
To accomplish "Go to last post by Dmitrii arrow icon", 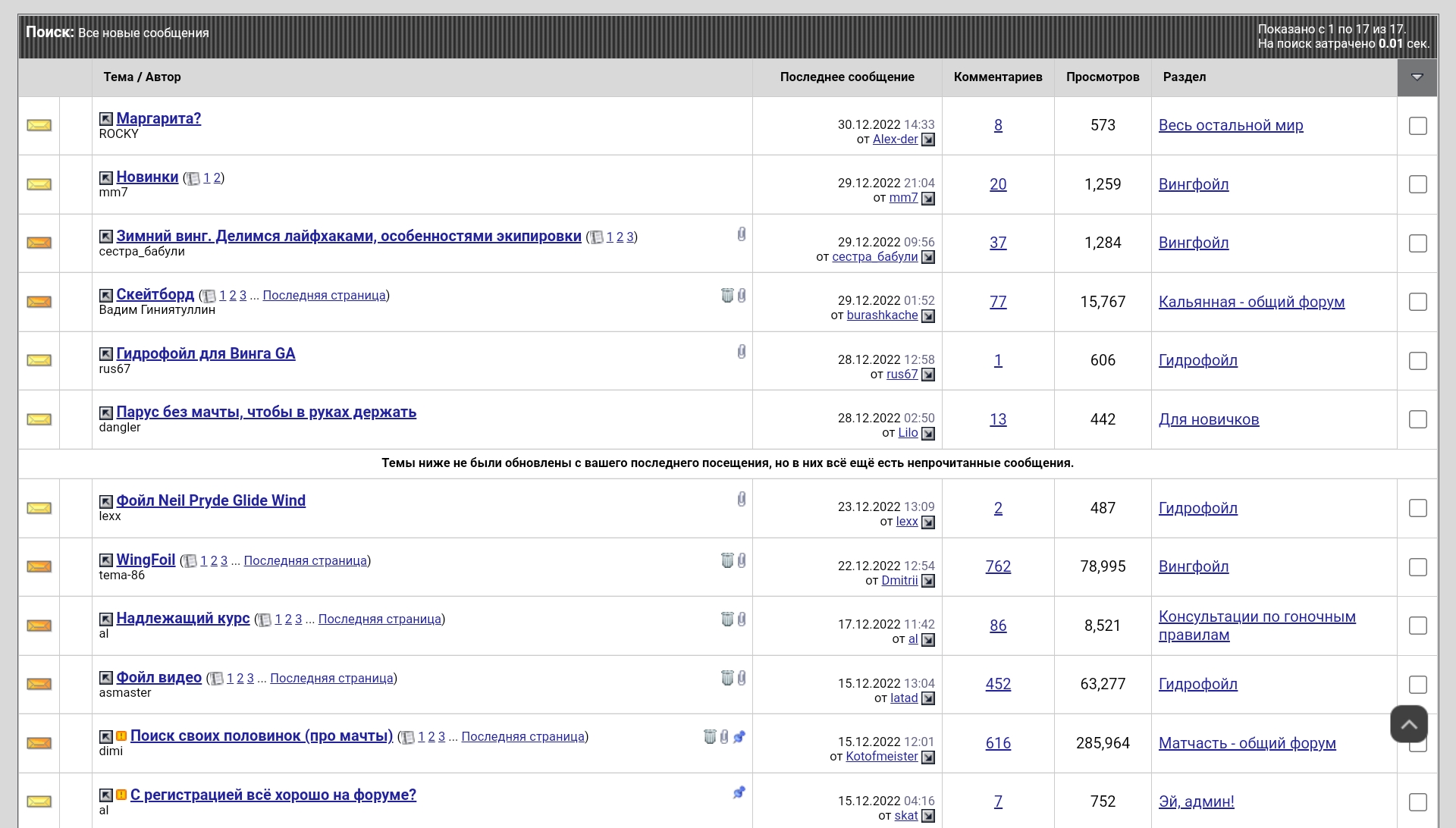I will [x=928, y=581].
